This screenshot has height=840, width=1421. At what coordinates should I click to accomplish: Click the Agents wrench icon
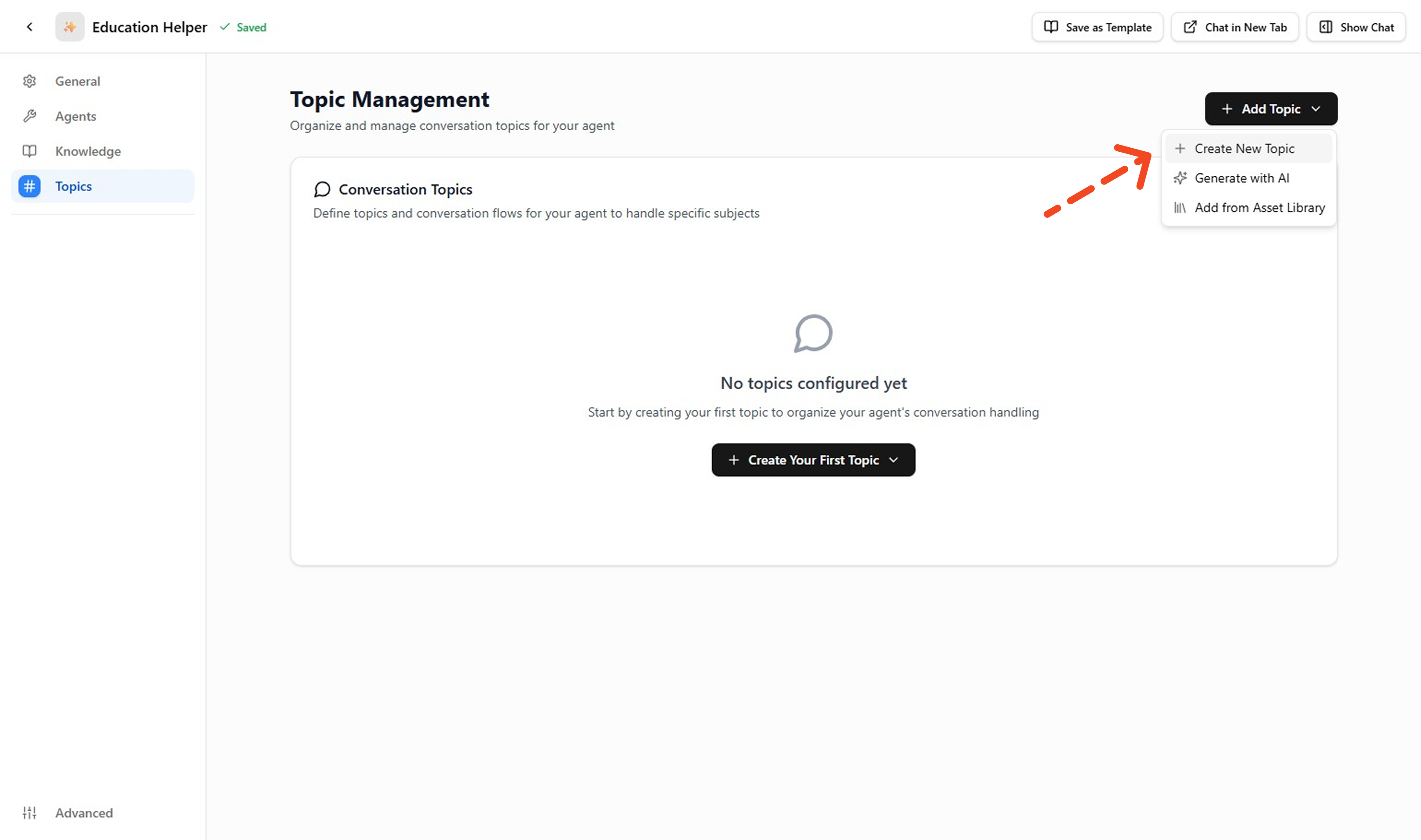pyautogui.click(x=29, y=116)
